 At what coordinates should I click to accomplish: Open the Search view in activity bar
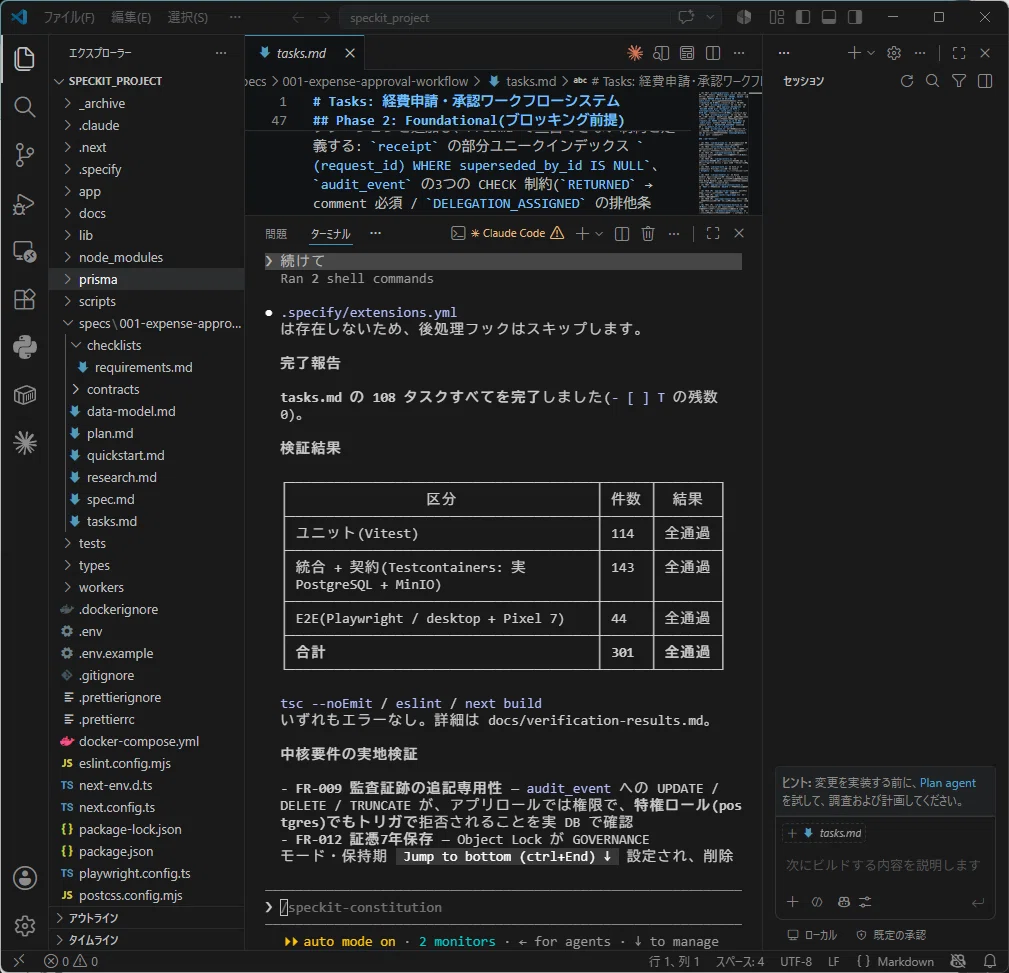point(24,107)
